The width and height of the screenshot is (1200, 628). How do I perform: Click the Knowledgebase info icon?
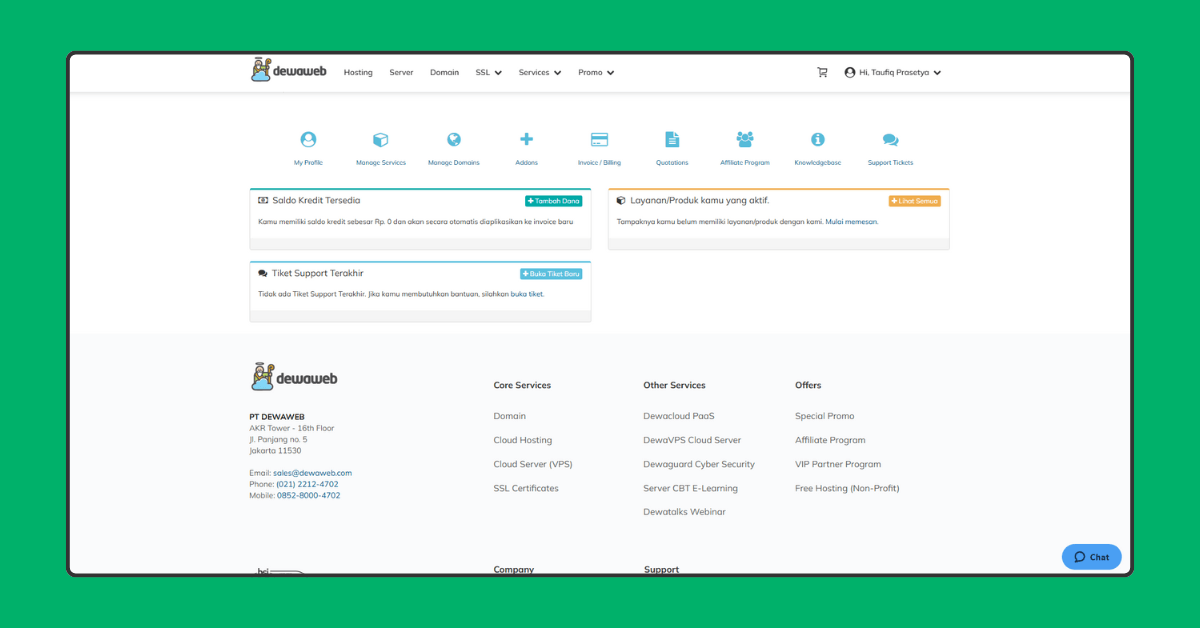pos(817,140)
